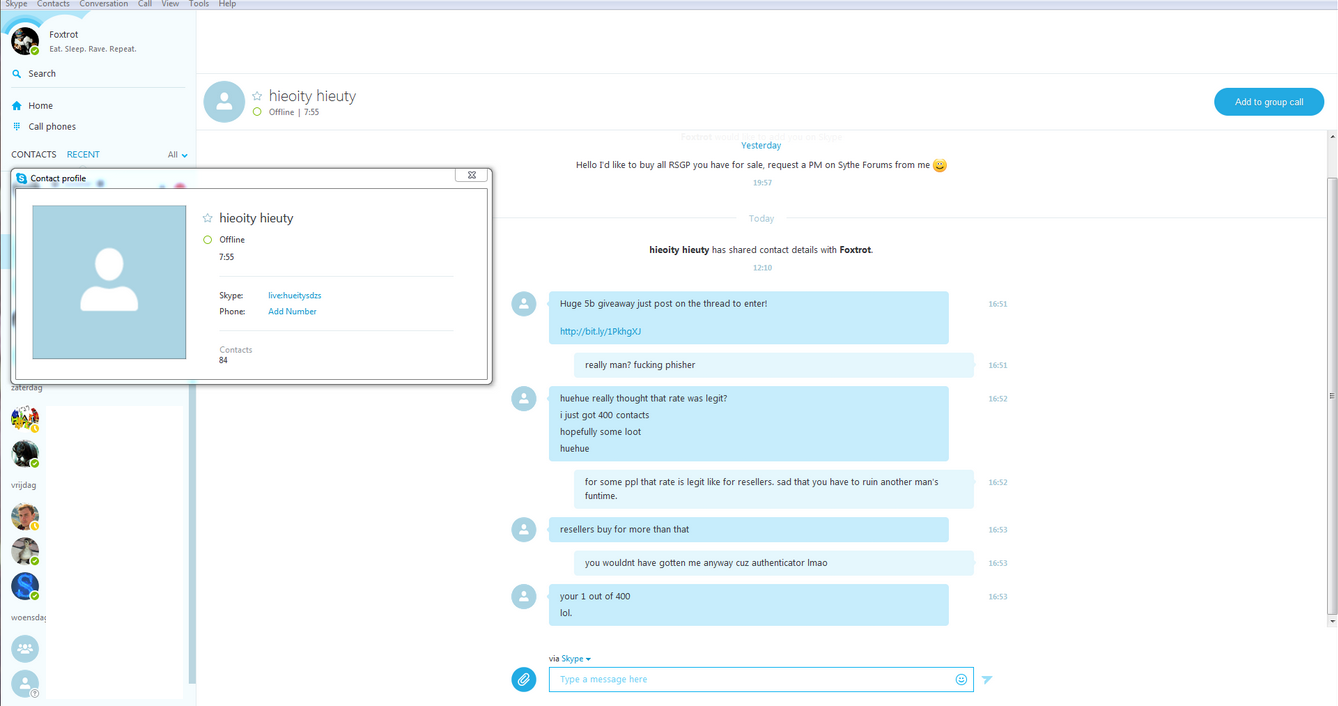Screen dimensions: 1338x706
Task: Open the Conversation menu
Action: tap(104, 4)
